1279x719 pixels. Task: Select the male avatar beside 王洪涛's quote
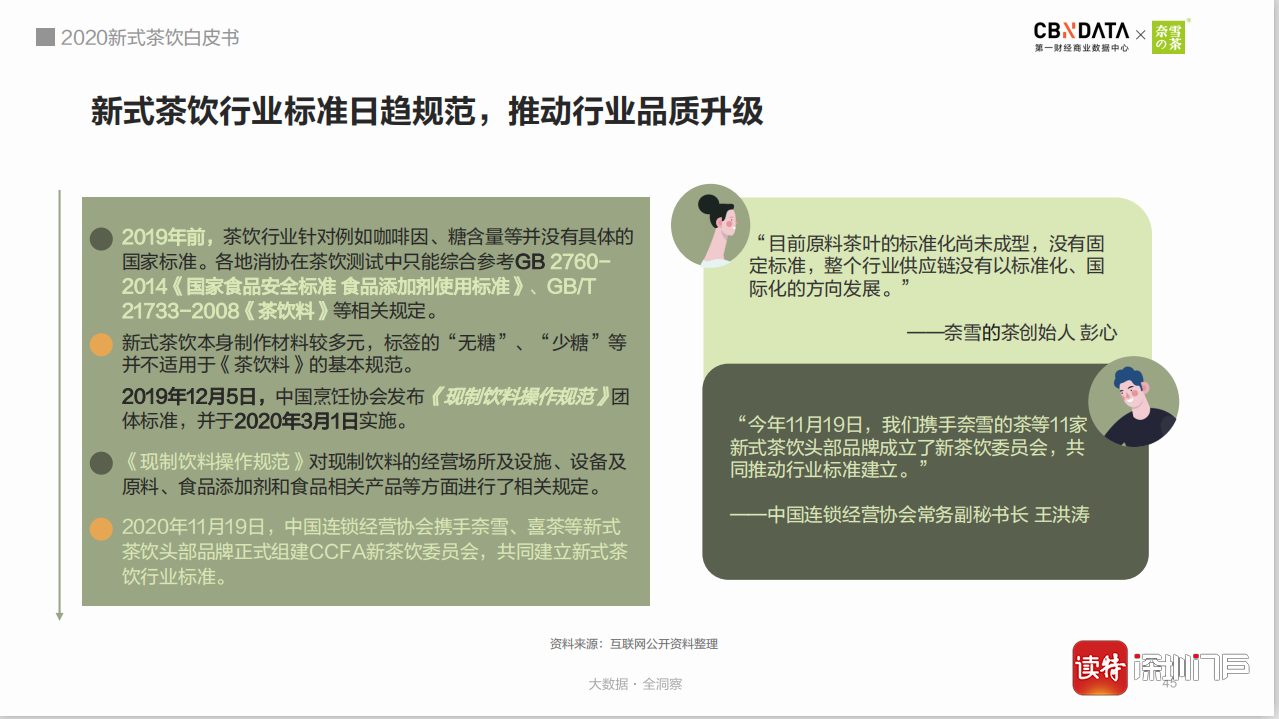click(1133, 401)
